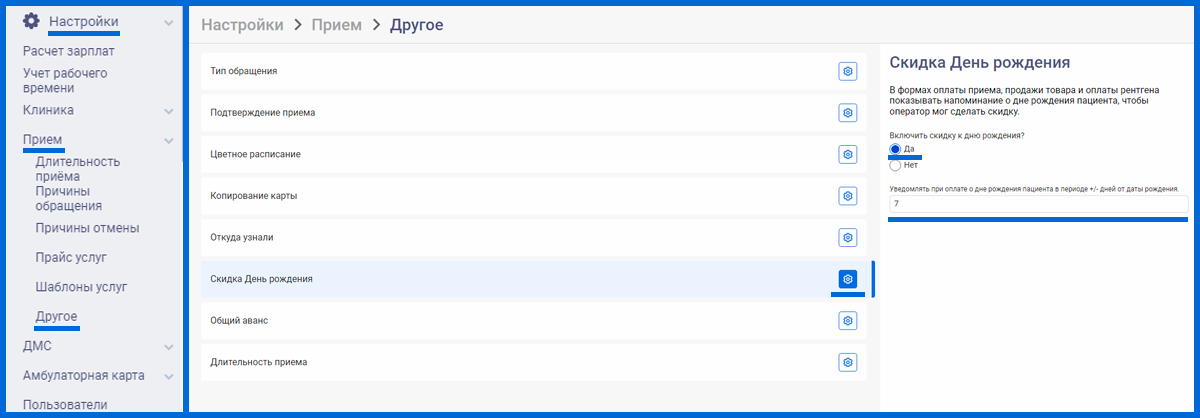Select the Да radio button
1200x418 pixels.
(895, 149)
